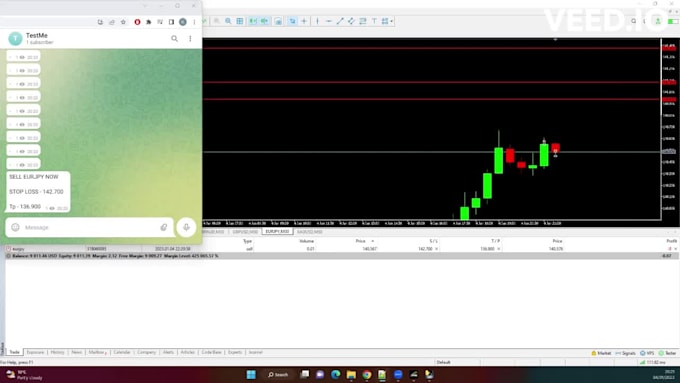Viewport: 680px width, 383px height.
Task: Click the MetaTrader search magnifier at top right
Action: click(x=634, y=21)
